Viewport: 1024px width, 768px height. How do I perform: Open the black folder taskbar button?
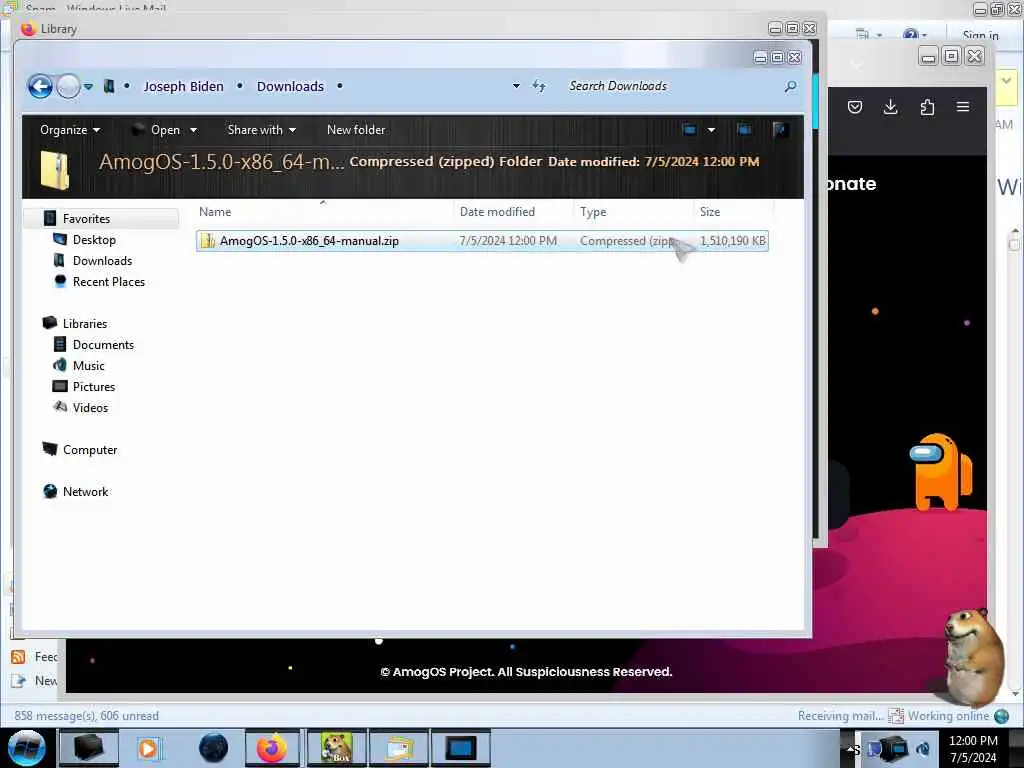click(89, 748)
